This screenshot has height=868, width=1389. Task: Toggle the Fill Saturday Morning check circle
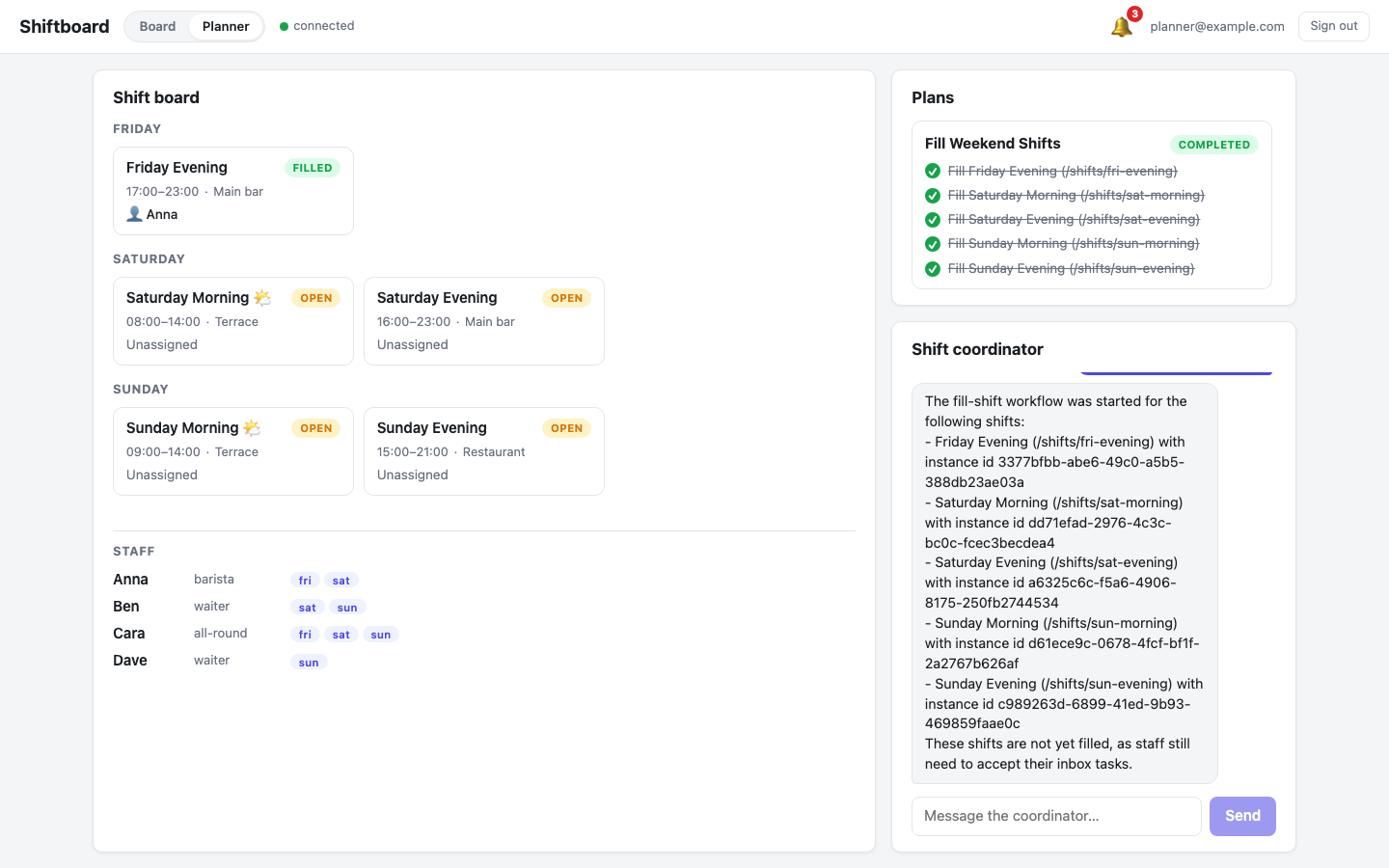(x=933, y=196)
